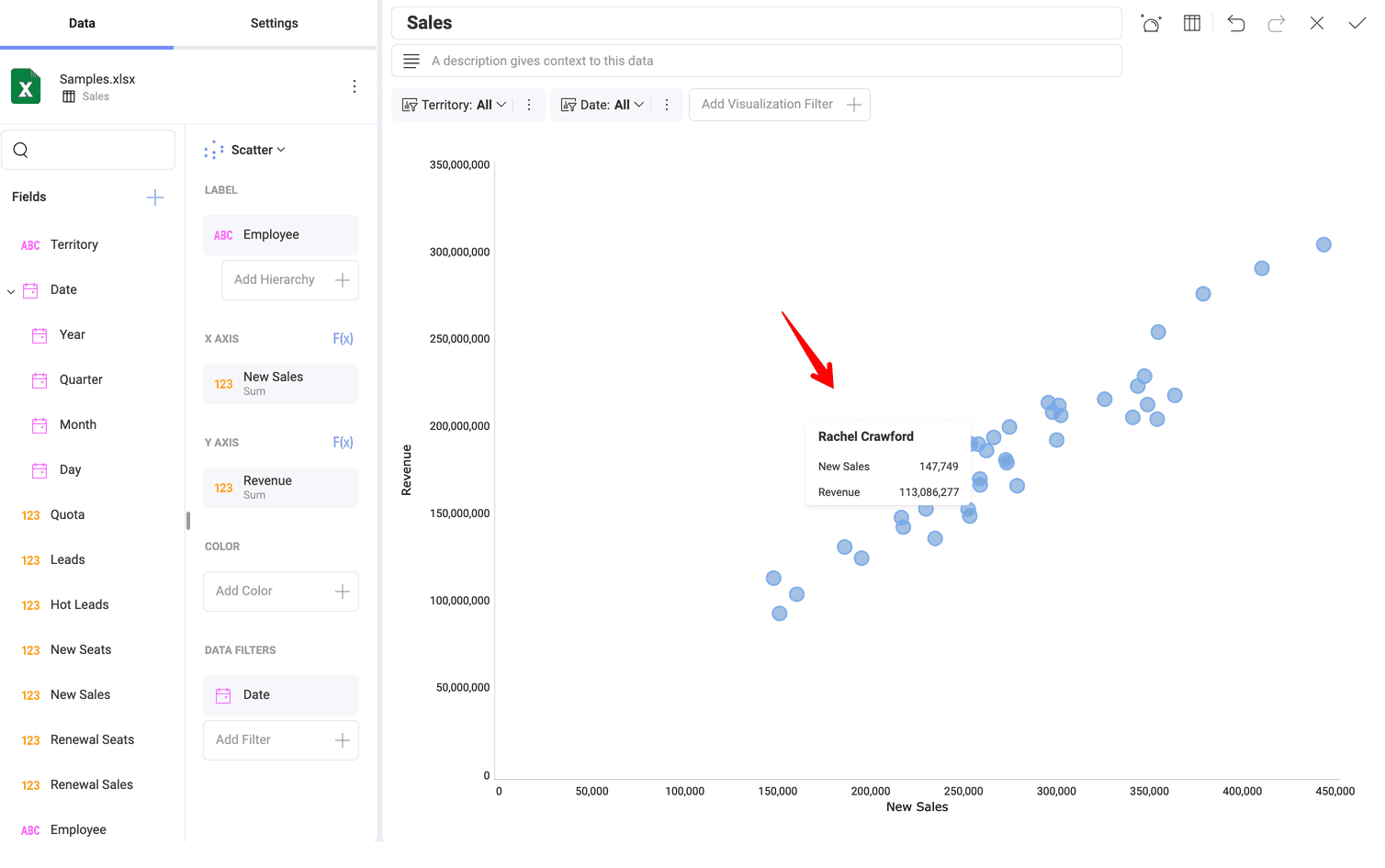This screenshot has width=1385, height=868.
Task: Confirm changes with the checkmark icon
Action: pyautogui.click(x=1357, y=23)
